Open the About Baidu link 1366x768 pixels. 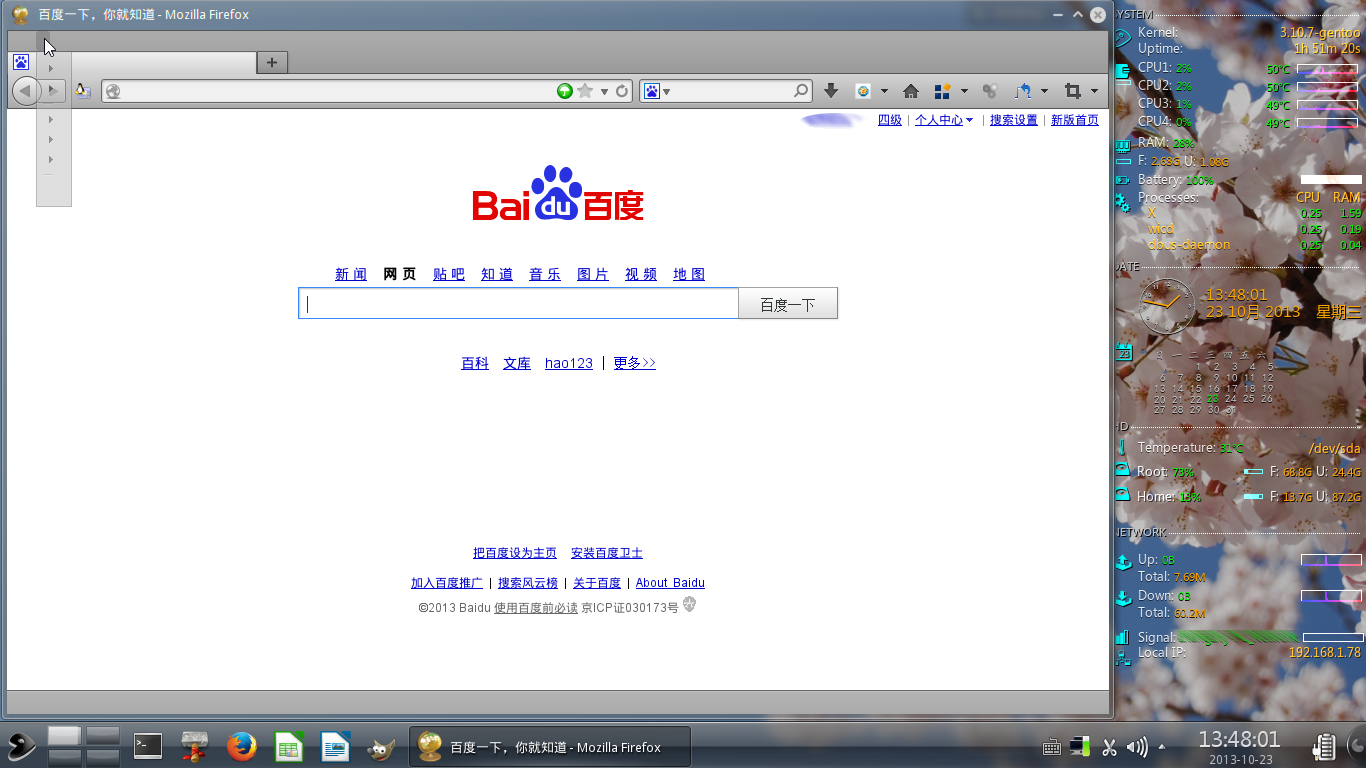pos(670,583)
